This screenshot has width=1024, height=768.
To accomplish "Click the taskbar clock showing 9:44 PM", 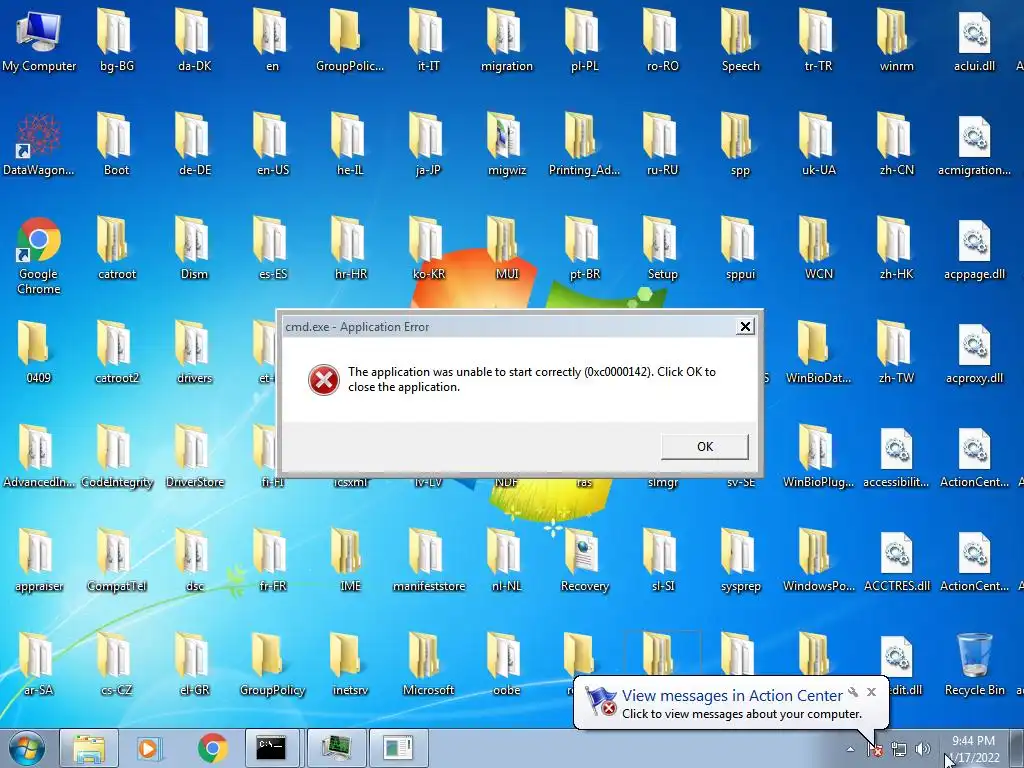I will 974,749.
